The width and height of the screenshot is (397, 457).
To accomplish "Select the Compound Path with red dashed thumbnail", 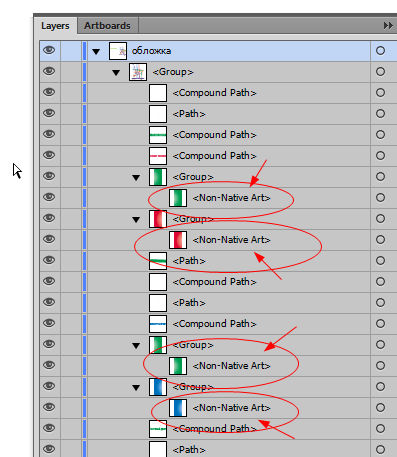I will coord(214,156).
